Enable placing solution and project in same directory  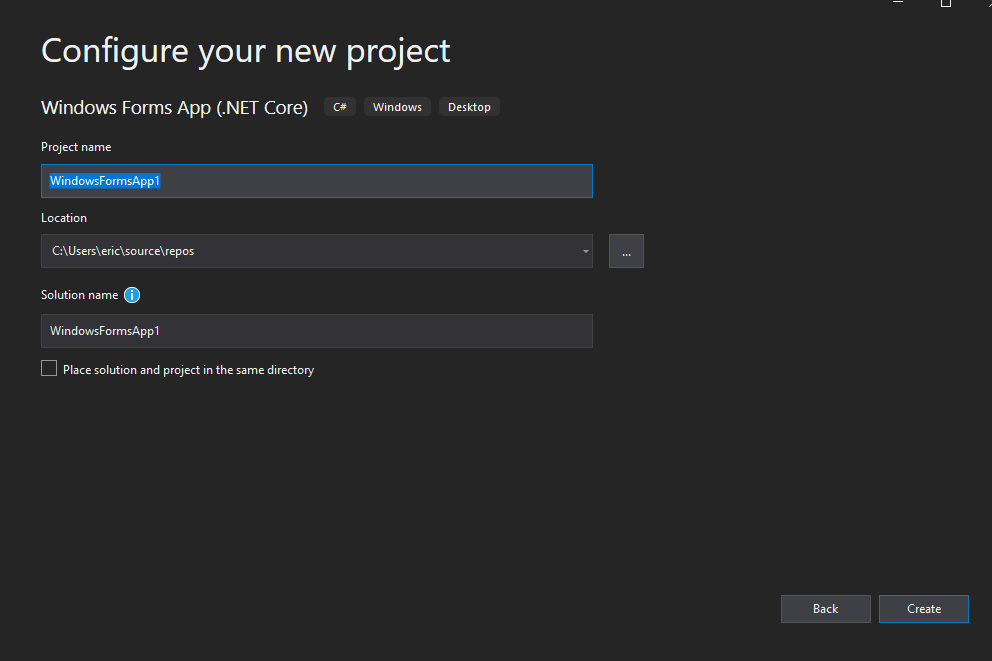point(49,368)
